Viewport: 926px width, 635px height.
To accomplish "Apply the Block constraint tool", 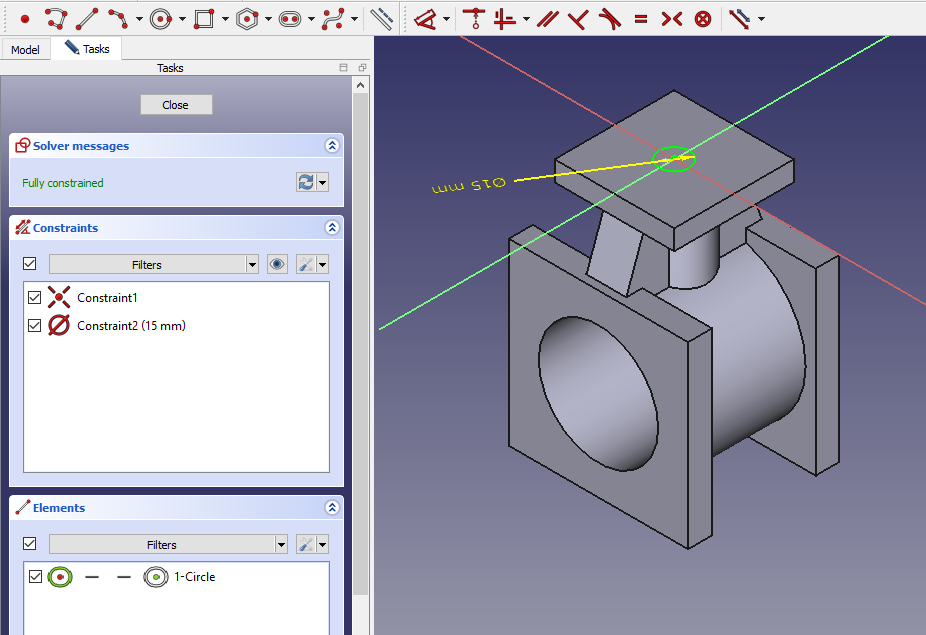I will [703, 18].
